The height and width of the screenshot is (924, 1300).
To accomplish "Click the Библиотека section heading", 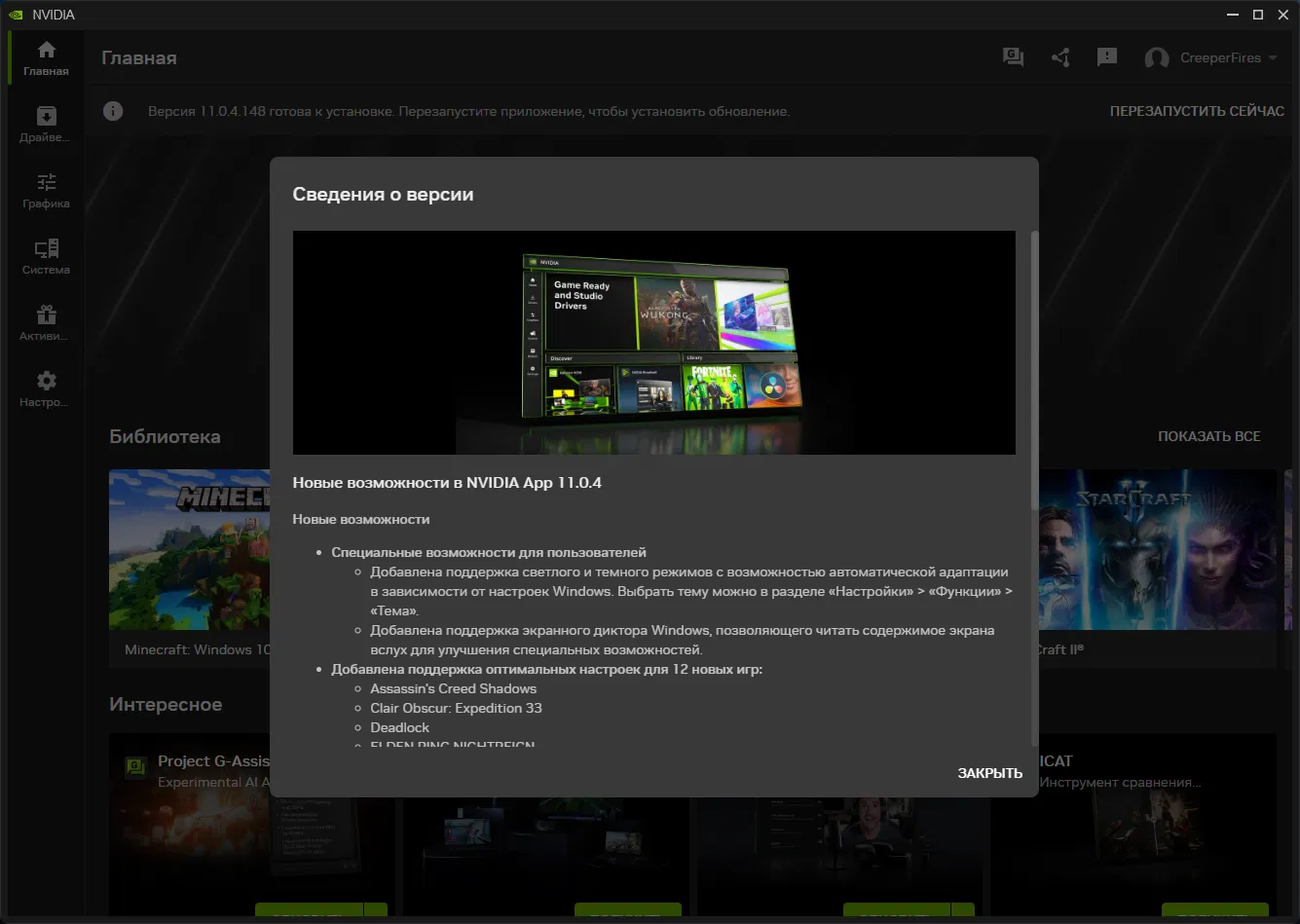I will [165, 436].
